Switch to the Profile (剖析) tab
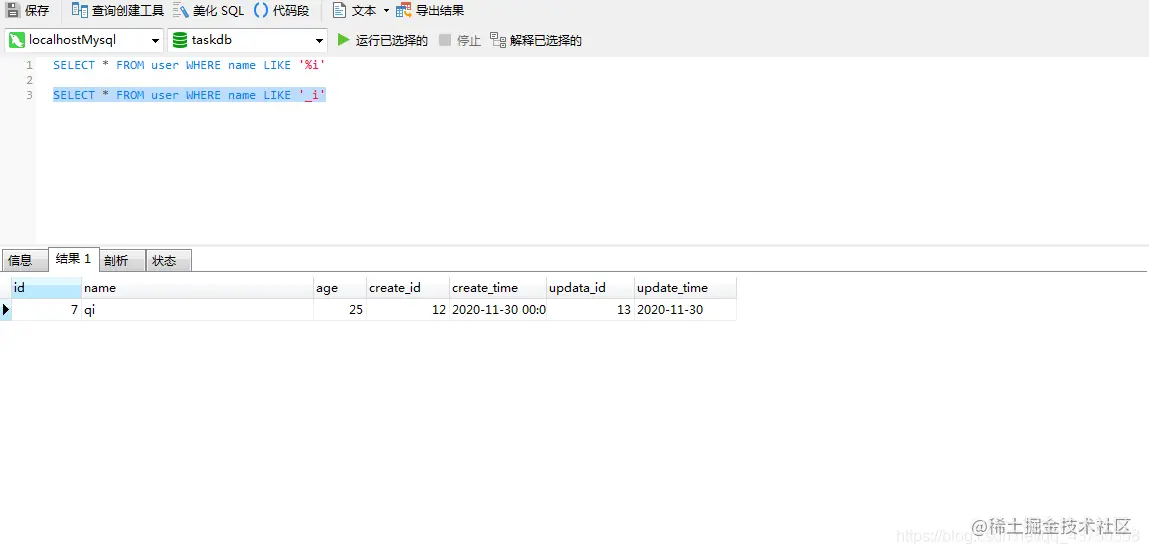The image size is (1149, 554). click(x=122, y=260)
